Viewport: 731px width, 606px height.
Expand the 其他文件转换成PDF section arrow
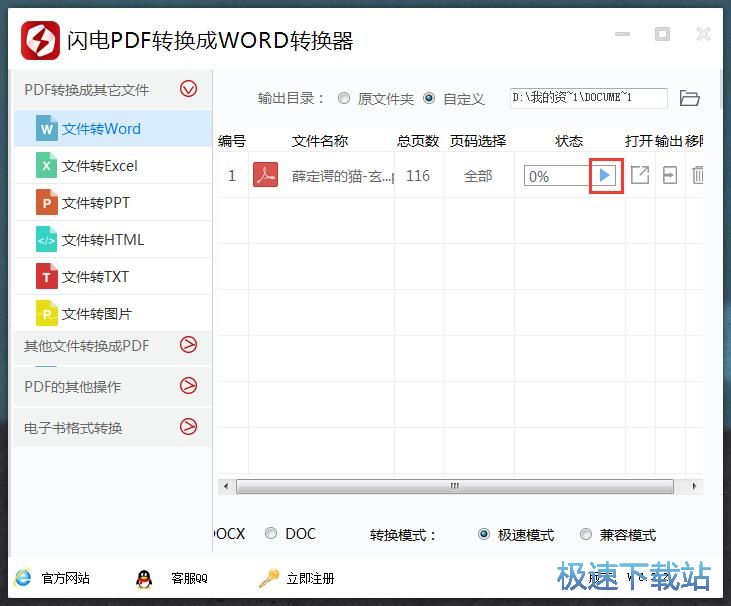188,344
